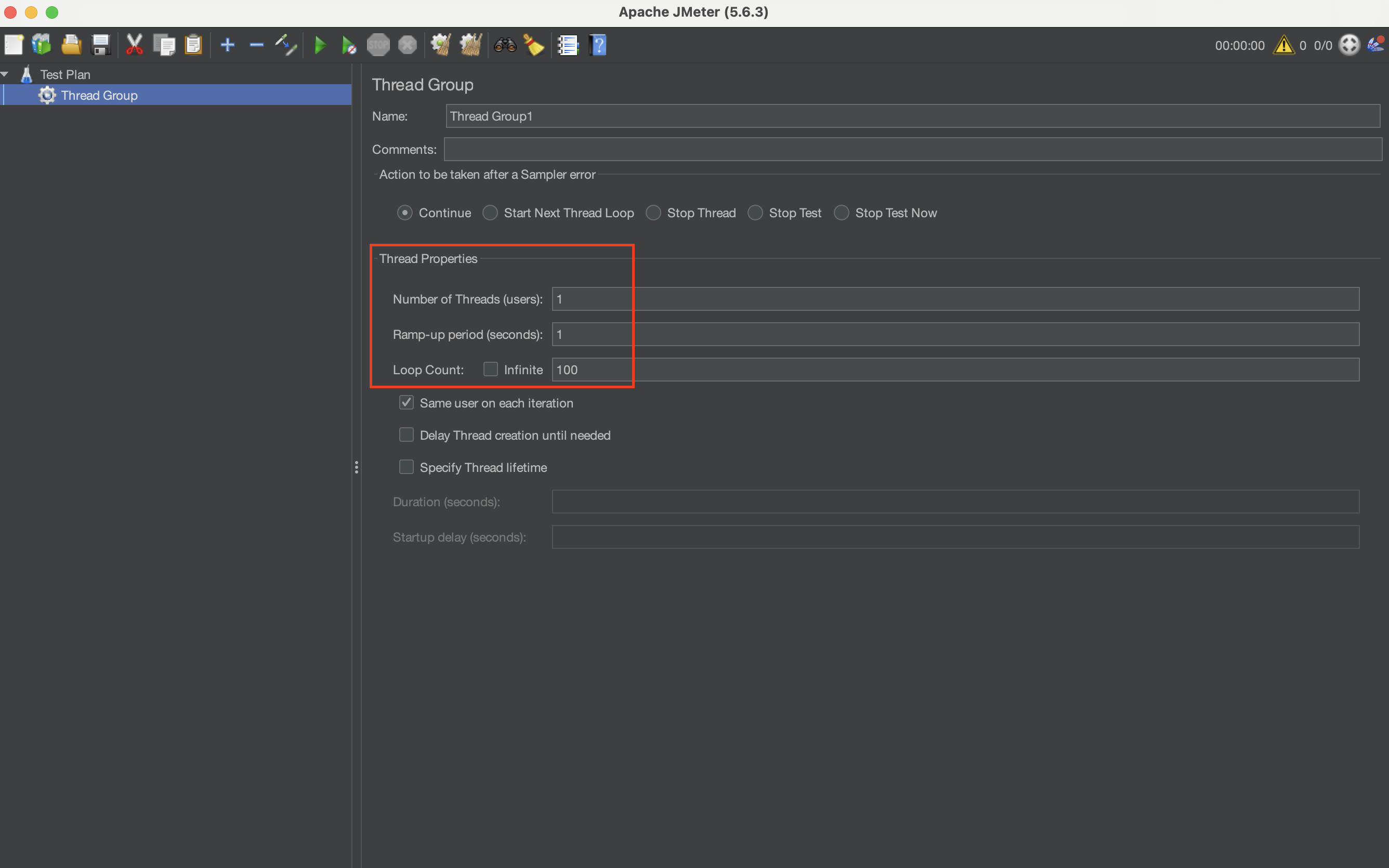Select Thread Group in the tree
1389x868 pixels.
(99, 95)
